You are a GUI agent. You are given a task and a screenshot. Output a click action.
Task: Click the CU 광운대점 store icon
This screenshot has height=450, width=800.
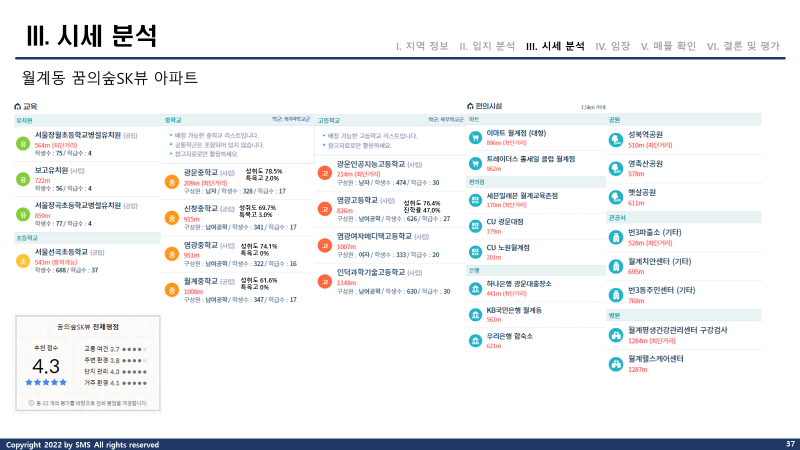pyautogui.click(x=475, y=226)
